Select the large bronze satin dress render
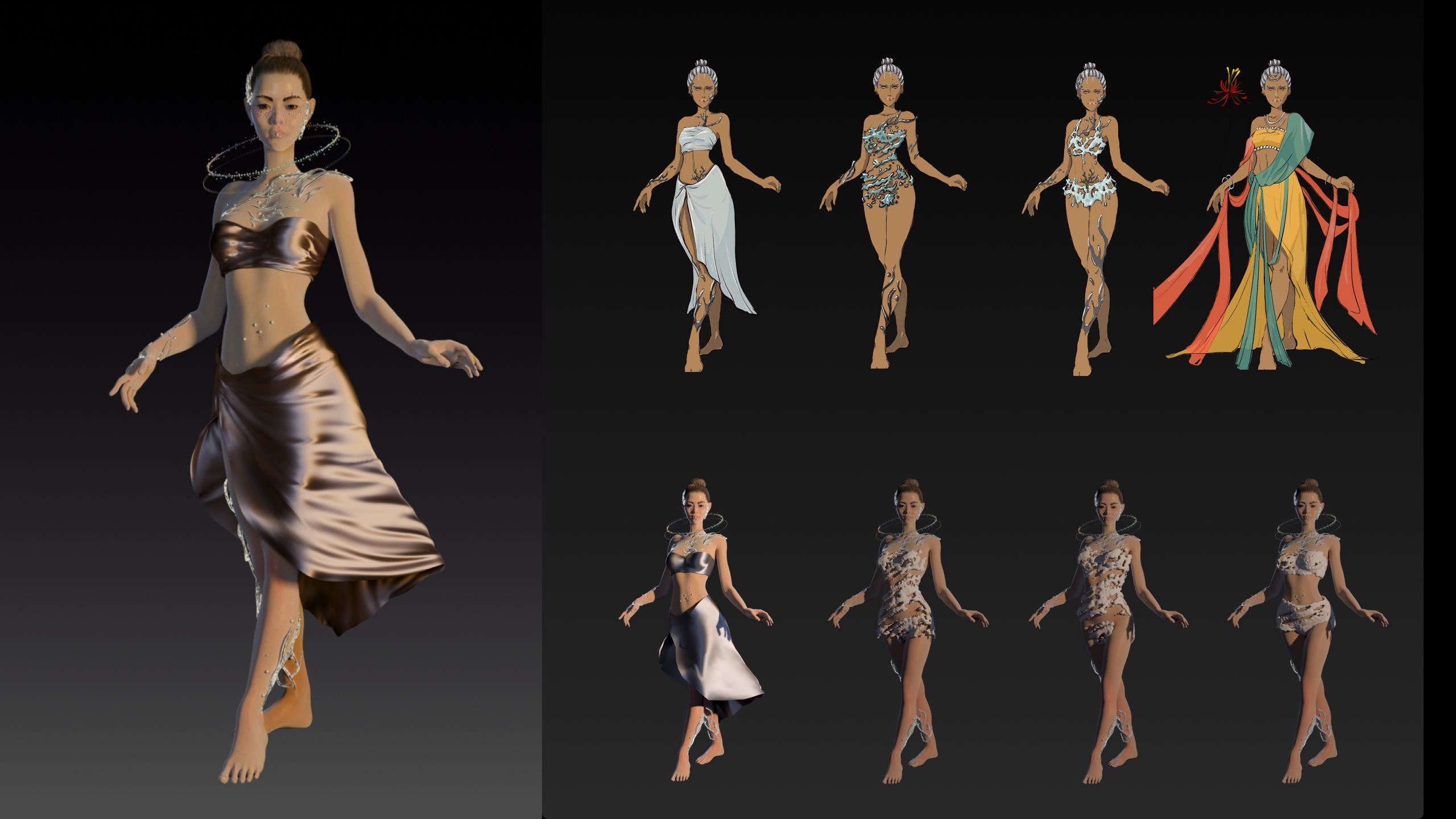 (x=296, y=412)
